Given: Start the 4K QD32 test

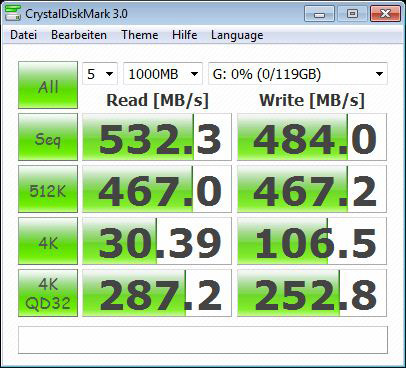Looking at the screenshot, I should 48,293.
